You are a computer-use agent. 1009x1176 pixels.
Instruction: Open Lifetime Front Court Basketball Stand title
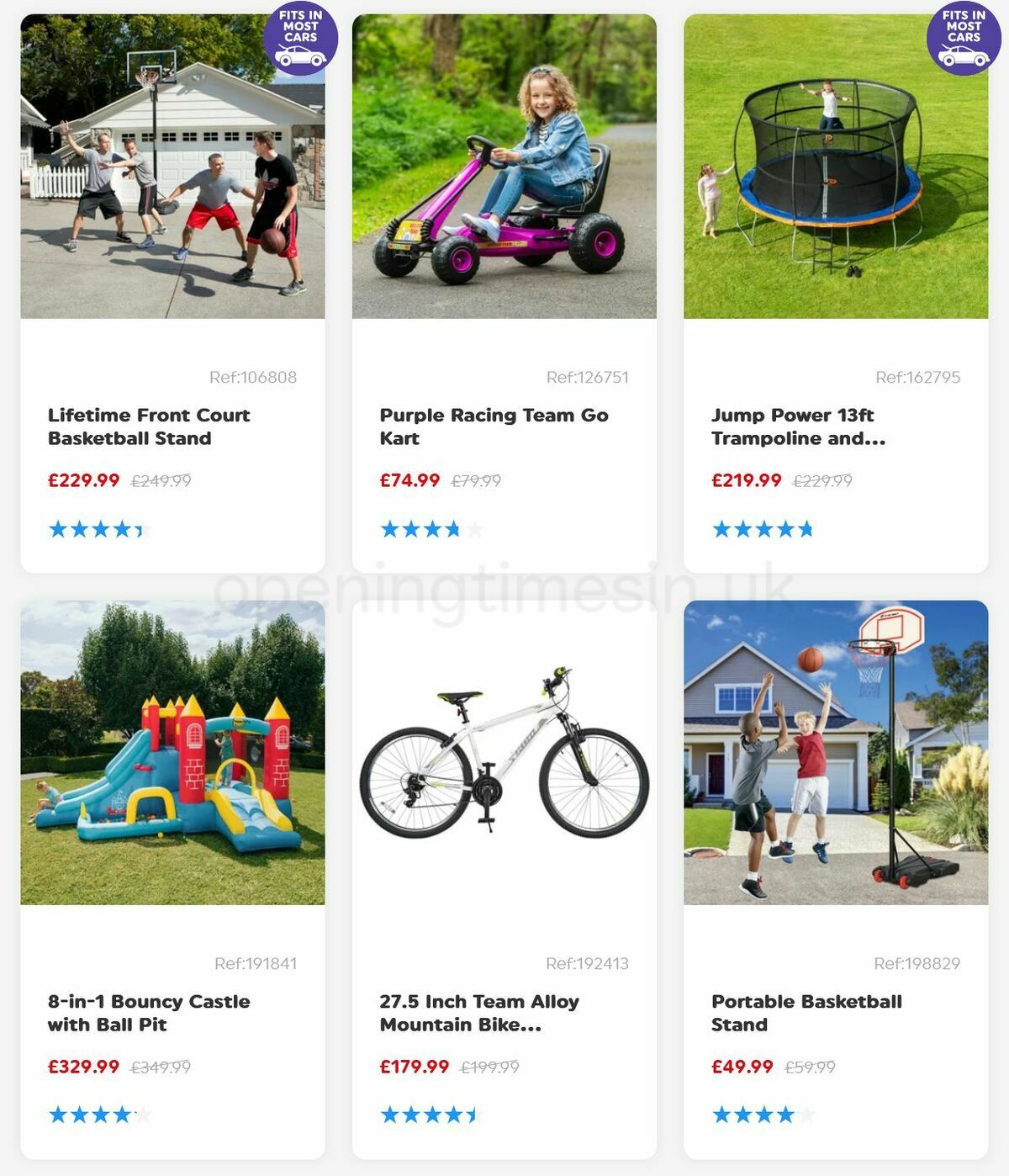(x=149, y=426)
